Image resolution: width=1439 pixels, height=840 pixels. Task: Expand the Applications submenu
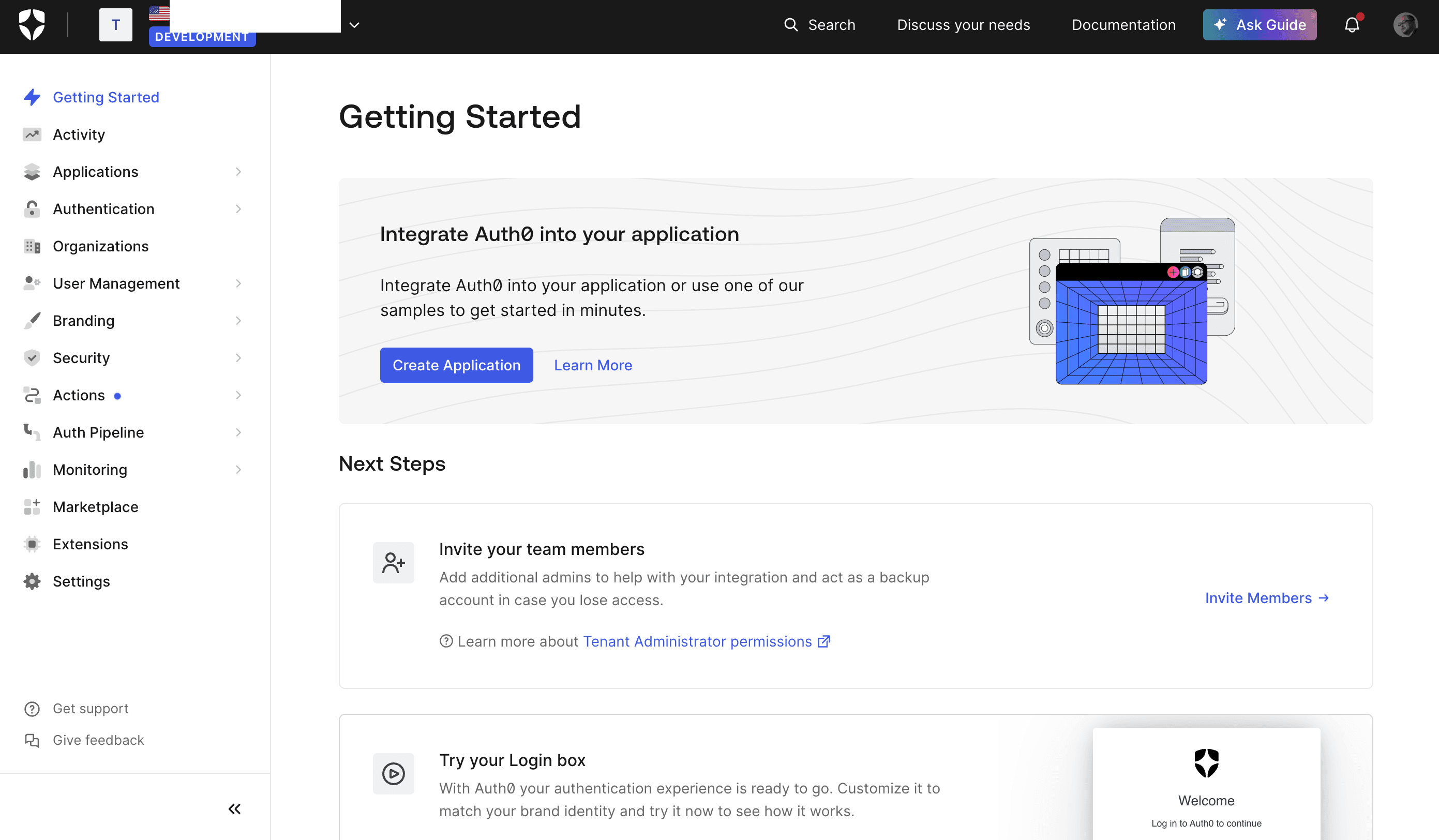[238, 172]
